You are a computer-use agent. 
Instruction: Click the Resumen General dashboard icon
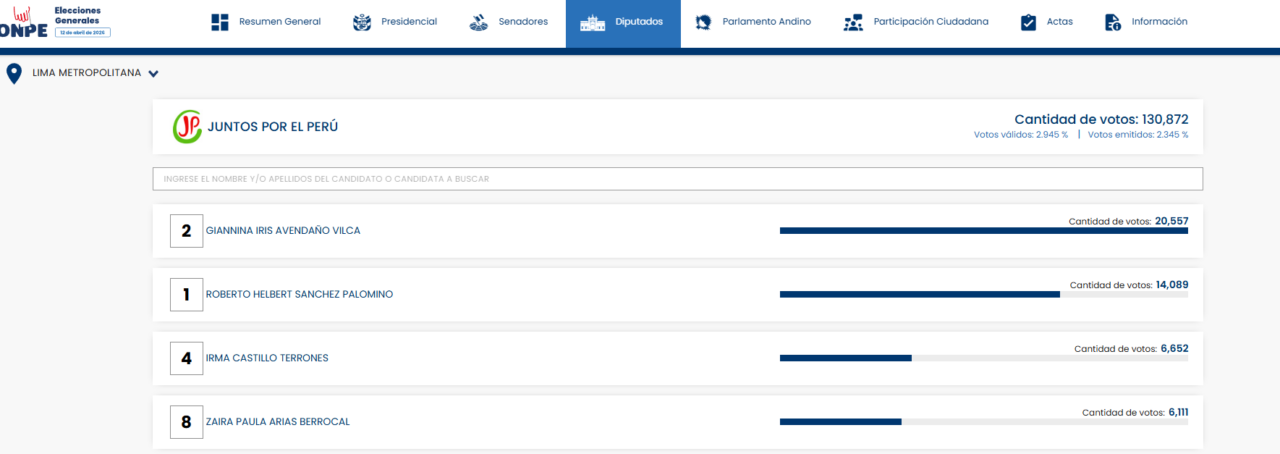pyautogui.click(x=220, y=22)
